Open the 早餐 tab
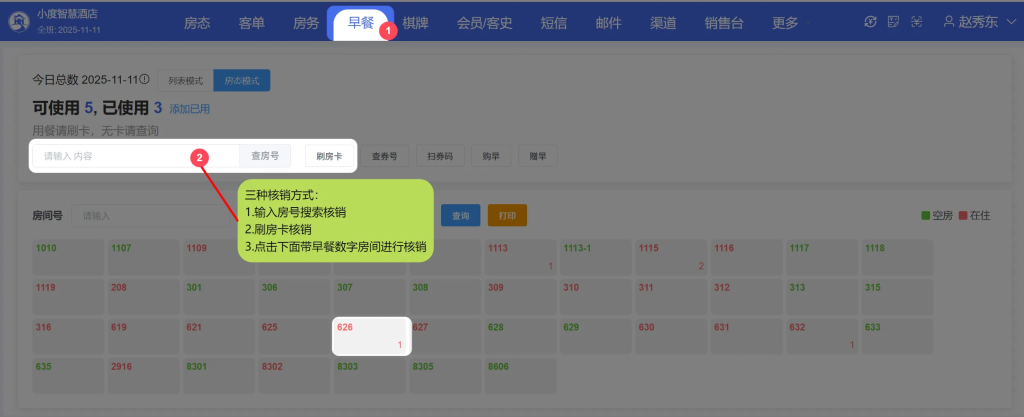The width and height of the screenshot is (1024, 417). click(x=360, y=22)
